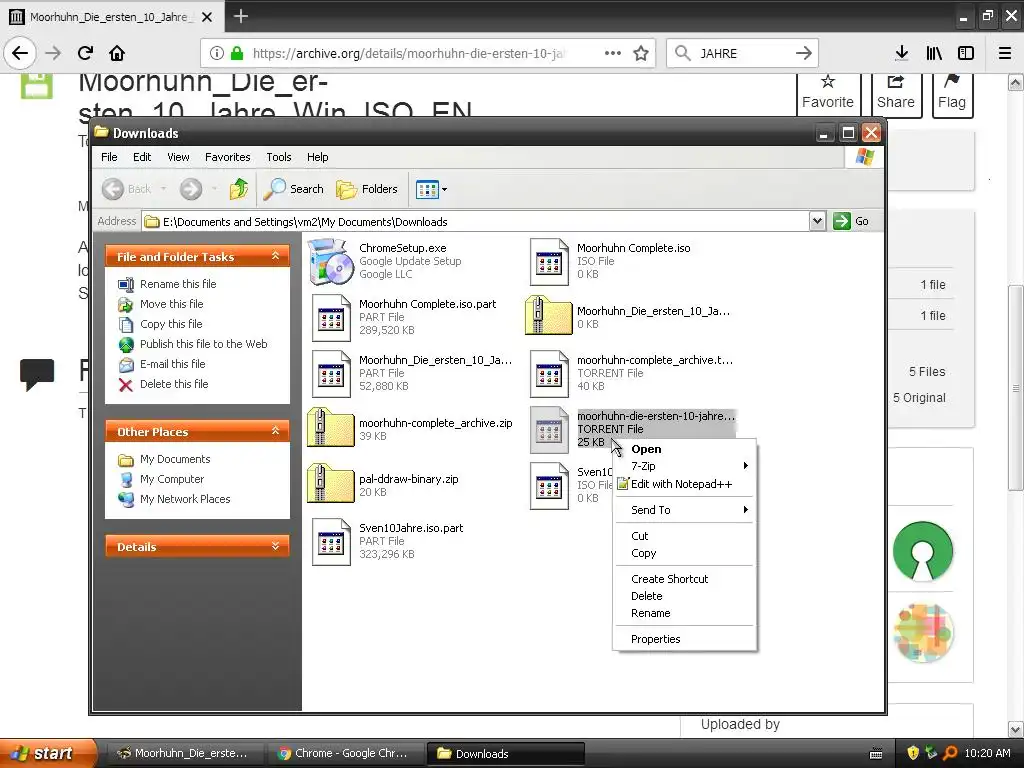Screen dimensions: 1024x768
Task: Close the Moorhuhn archive.org tab
Action: tap(207, 17)
